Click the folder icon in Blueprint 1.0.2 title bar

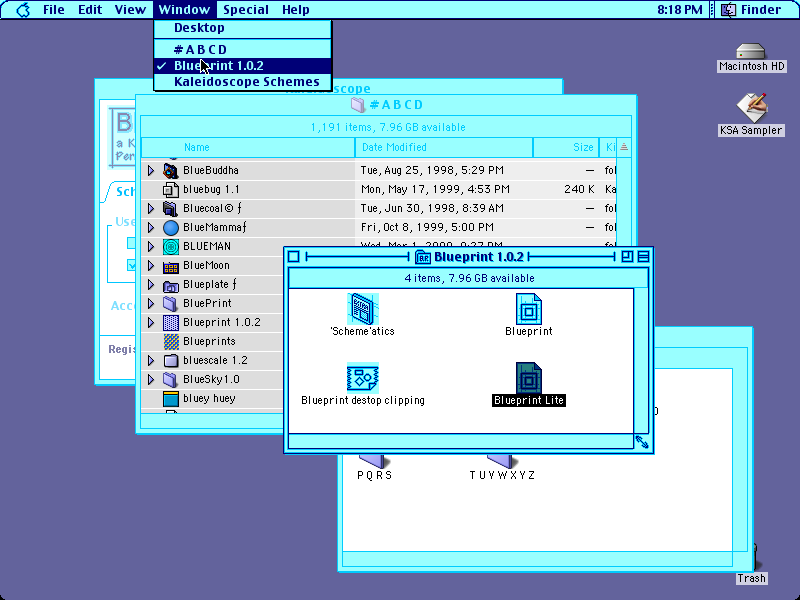(422, 257)
